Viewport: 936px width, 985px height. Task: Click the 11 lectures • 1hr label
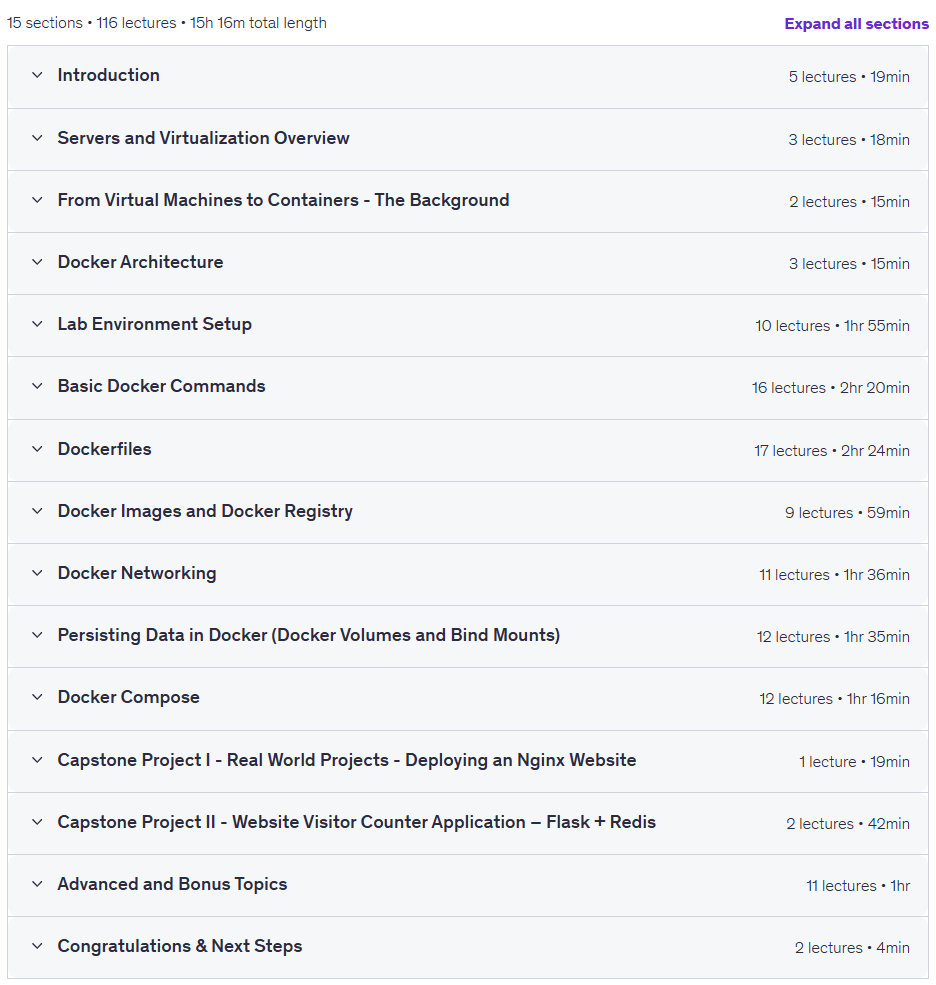(x=858, y=886)
